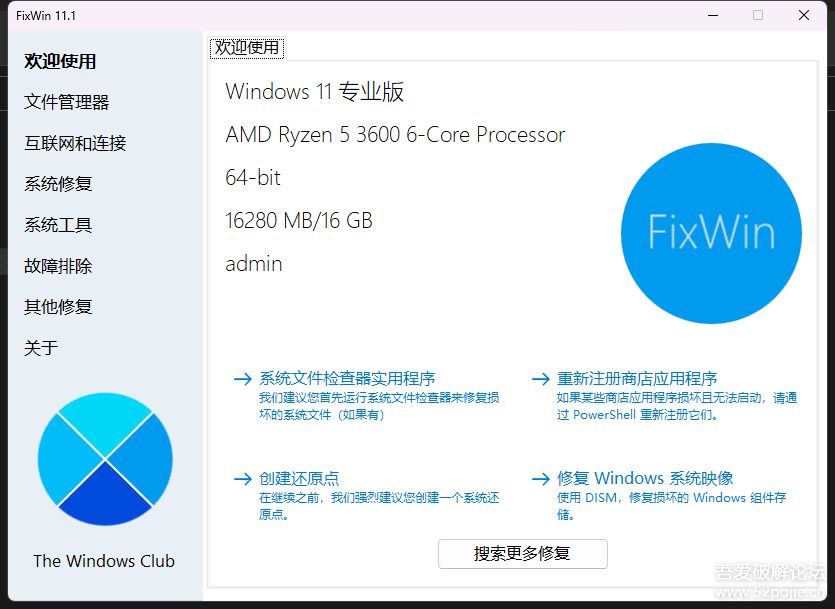835x609 pixels.
Task: Click The Windows Club text label
Action: 104,561
